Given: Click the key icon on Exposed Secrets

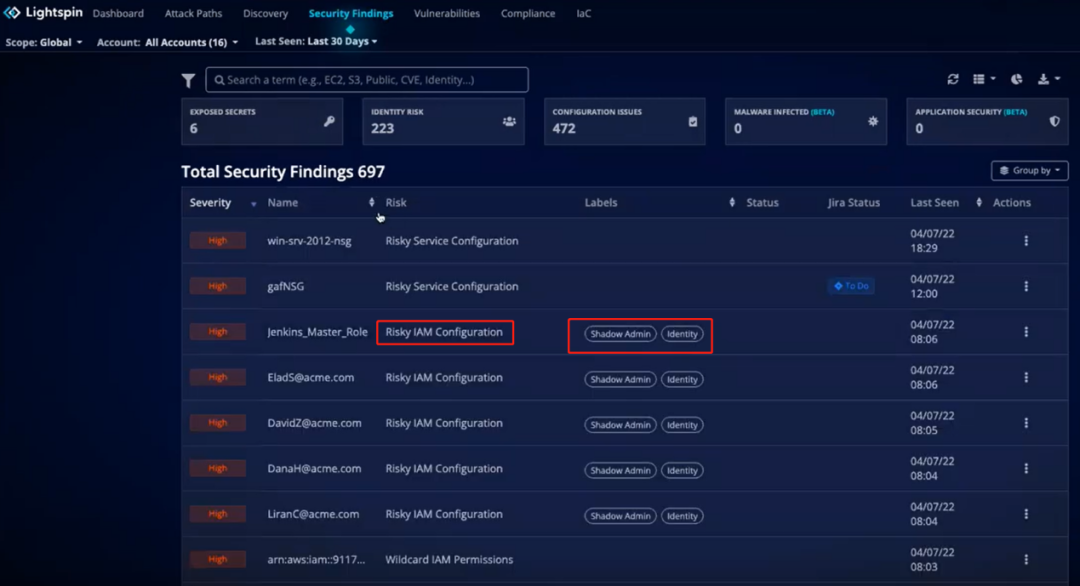Looking at the screenshot, I should coord(329,121).
